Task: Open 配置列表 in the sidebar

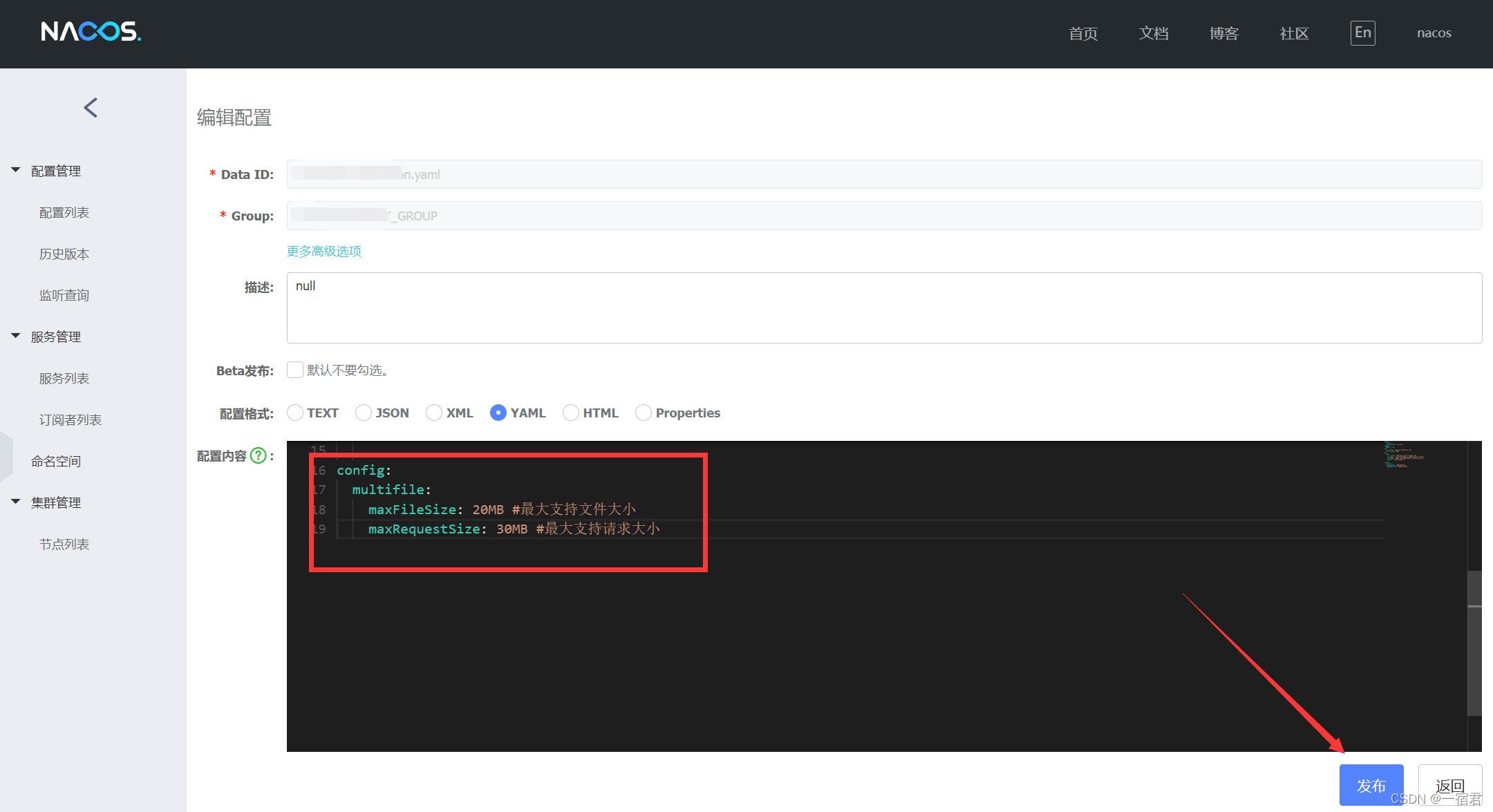Action: 64,213
